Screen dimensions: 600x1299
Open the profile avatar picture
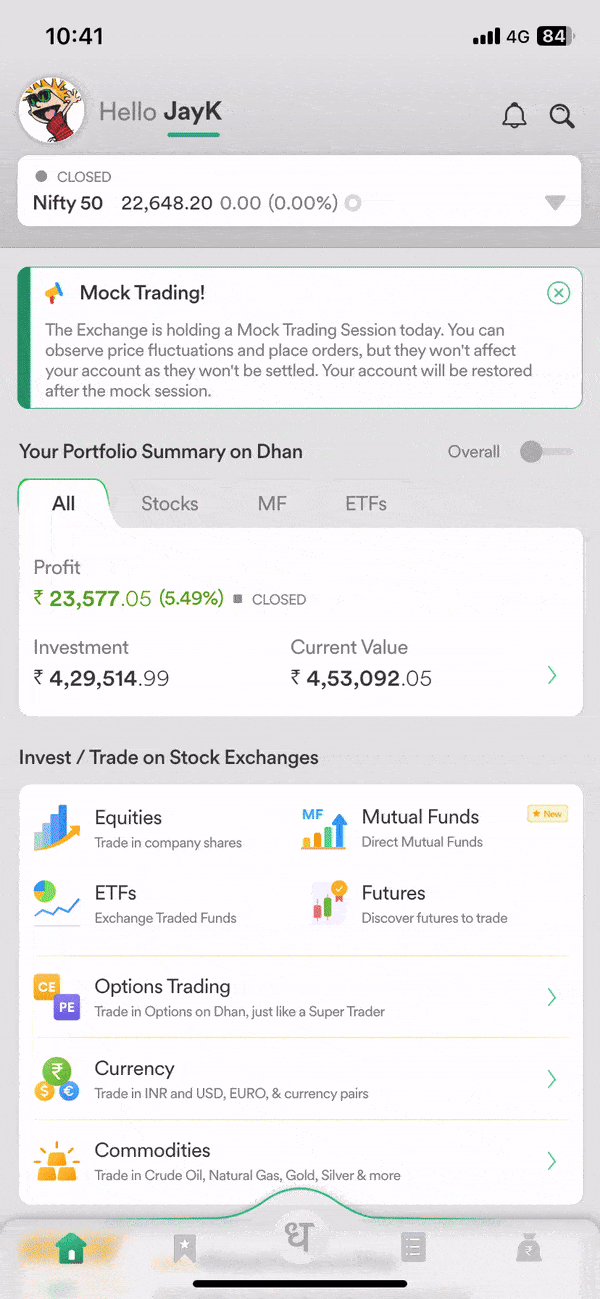click(x=51, y=110)
